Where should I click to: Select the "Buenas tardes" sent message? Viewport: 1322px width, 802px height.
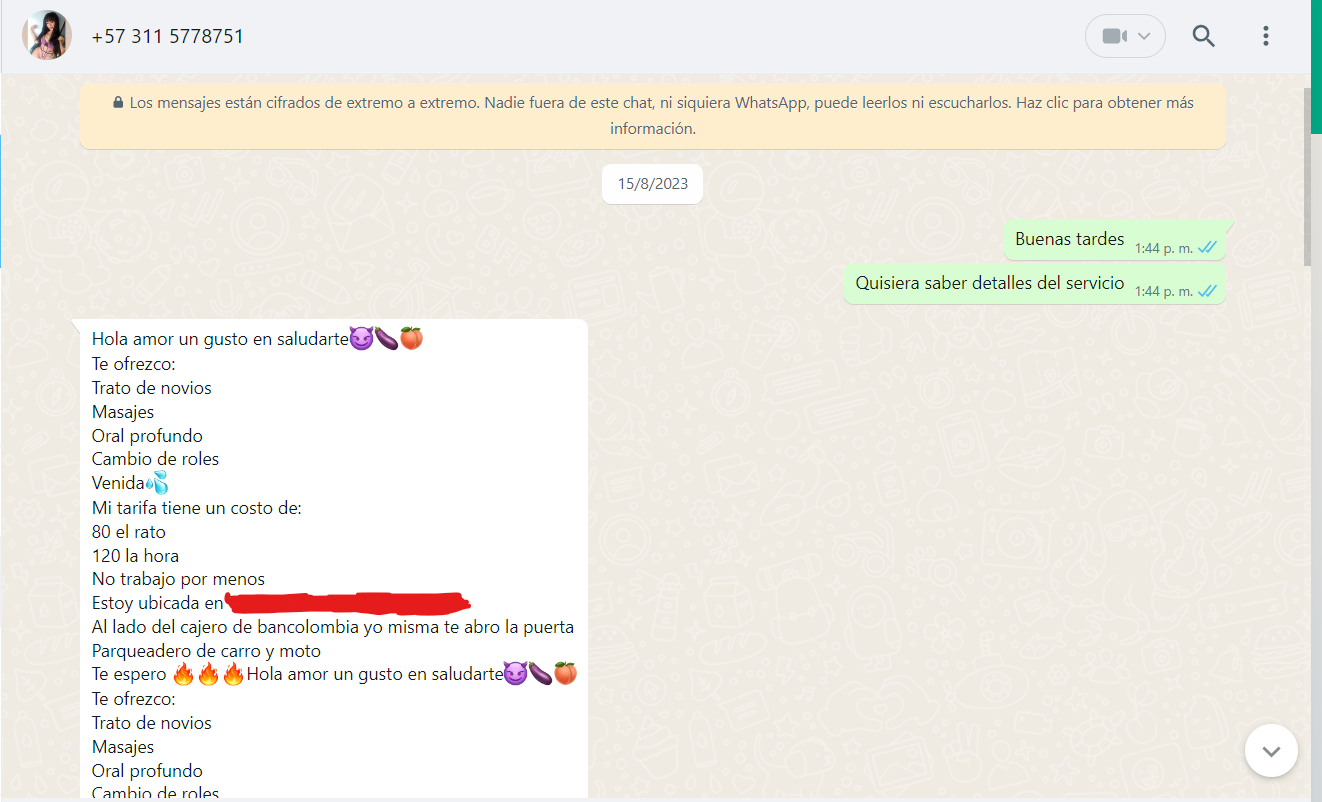[x=1069, y=240]
